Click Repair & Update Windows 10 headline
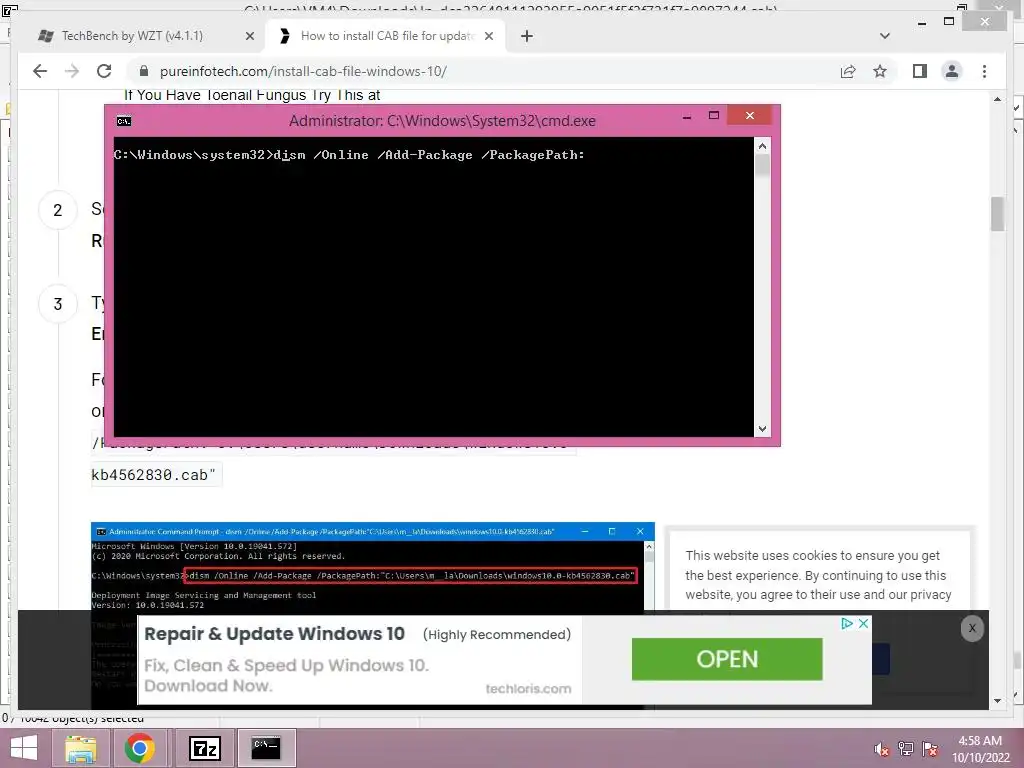The height and width of the screenshot is (768, 1024). coord(274,633)
